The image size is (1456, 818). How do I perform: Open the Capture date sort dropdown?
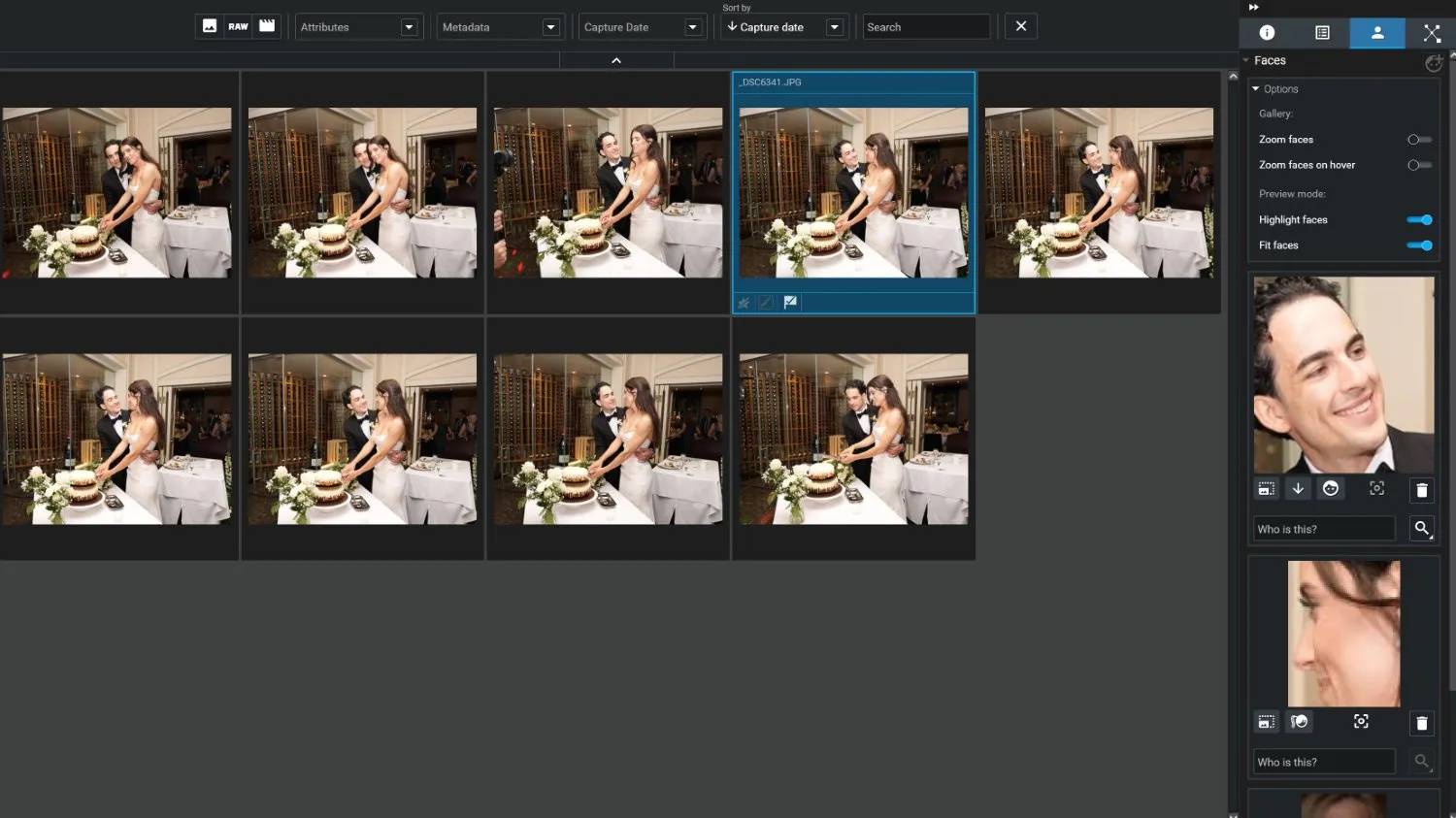pyautogui.click(x=834, y=26)
